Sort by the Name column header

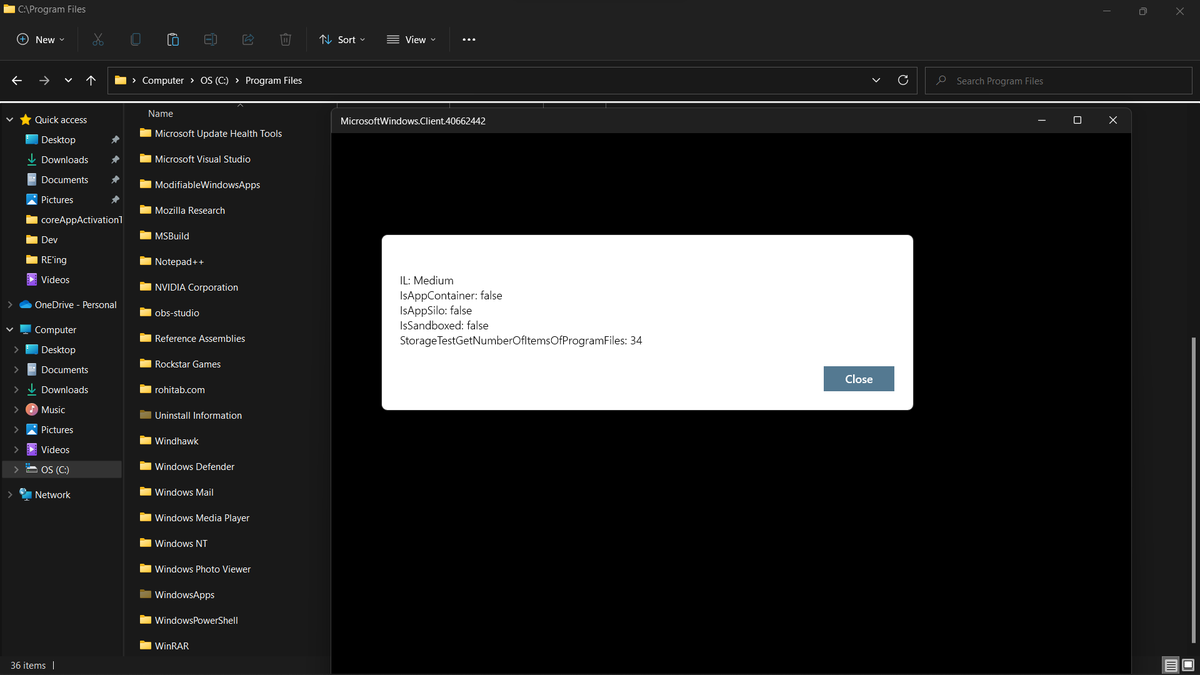(160, 114)
